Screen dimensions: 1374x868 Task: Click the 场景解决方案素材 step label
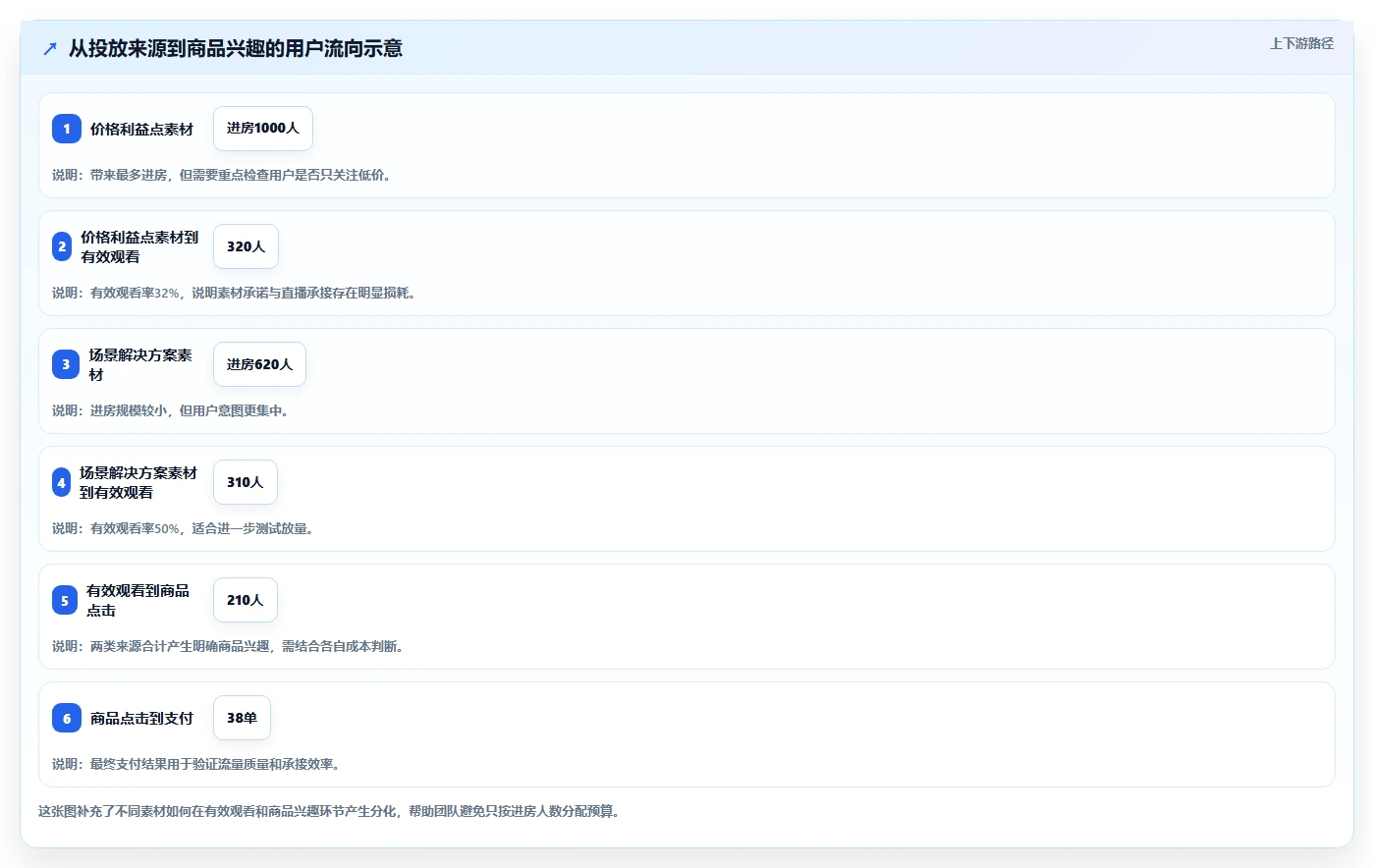tap(140, 364)
